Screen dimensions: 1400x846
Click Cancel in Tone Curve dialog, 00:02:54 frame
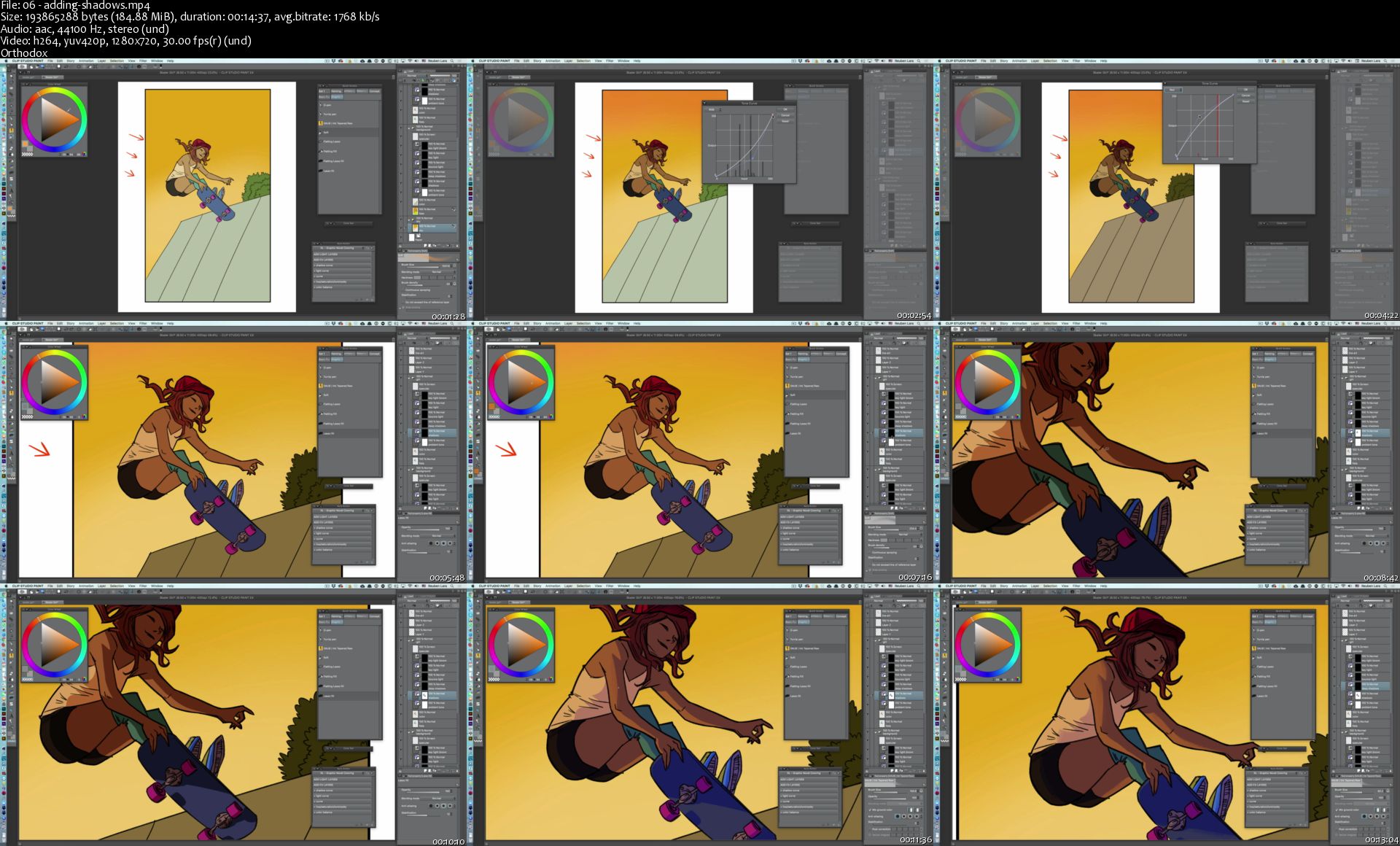click(785, 115)
